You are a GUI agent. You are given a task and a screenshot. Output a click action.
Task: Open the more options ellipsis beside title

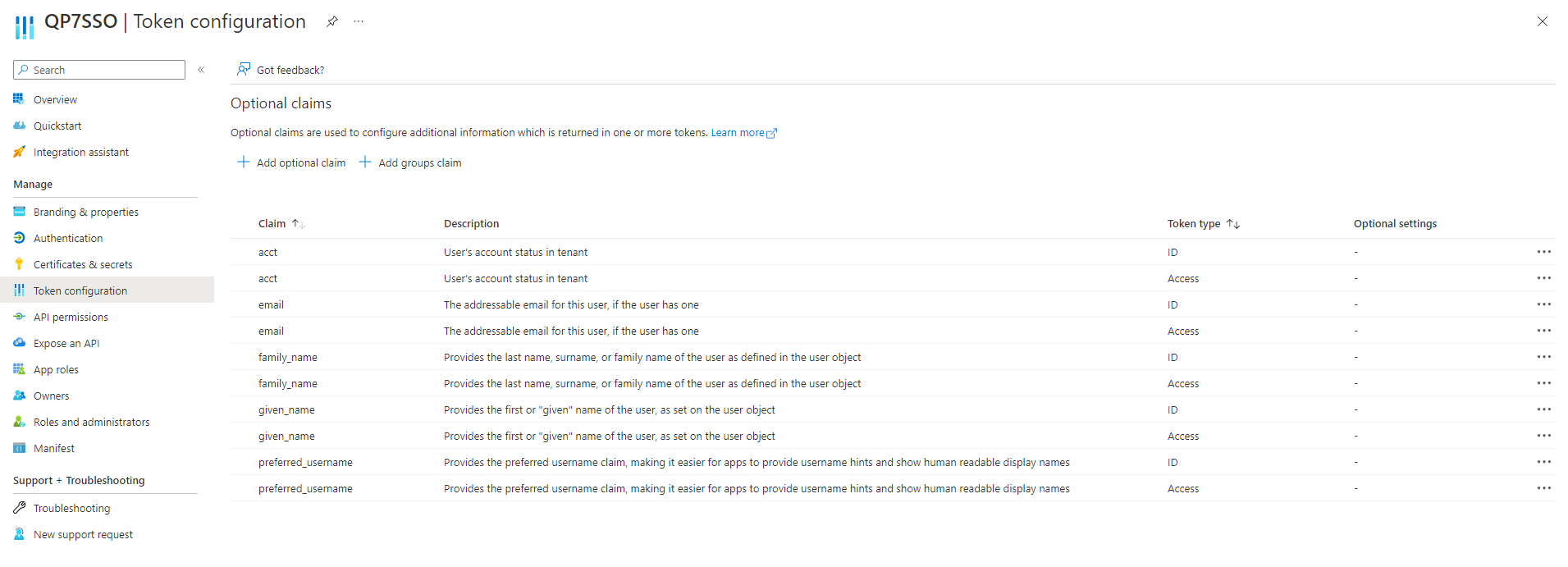359,22
